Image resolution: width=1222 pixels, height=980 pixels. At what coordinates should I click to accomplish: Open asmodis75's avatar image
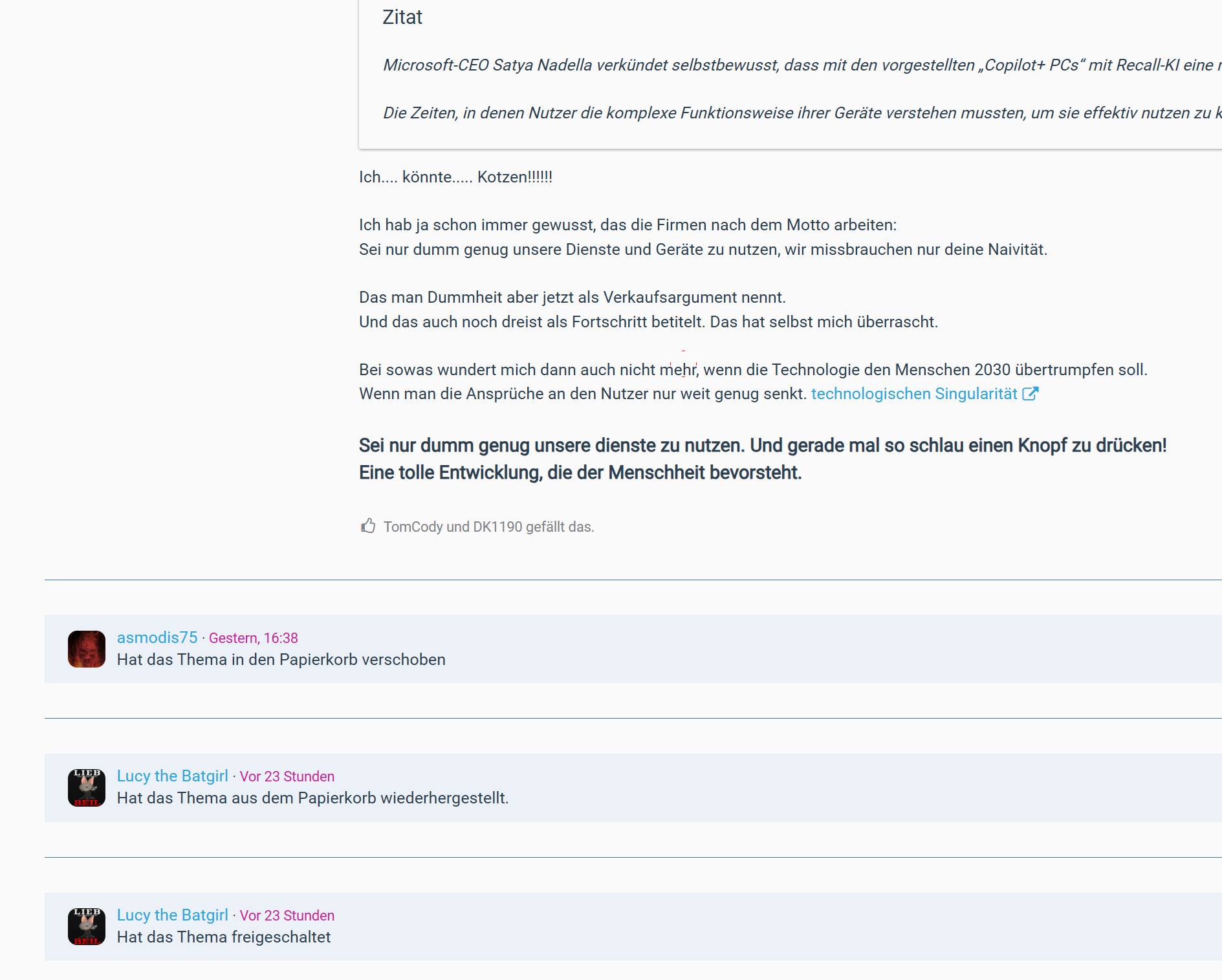[87, 649]
